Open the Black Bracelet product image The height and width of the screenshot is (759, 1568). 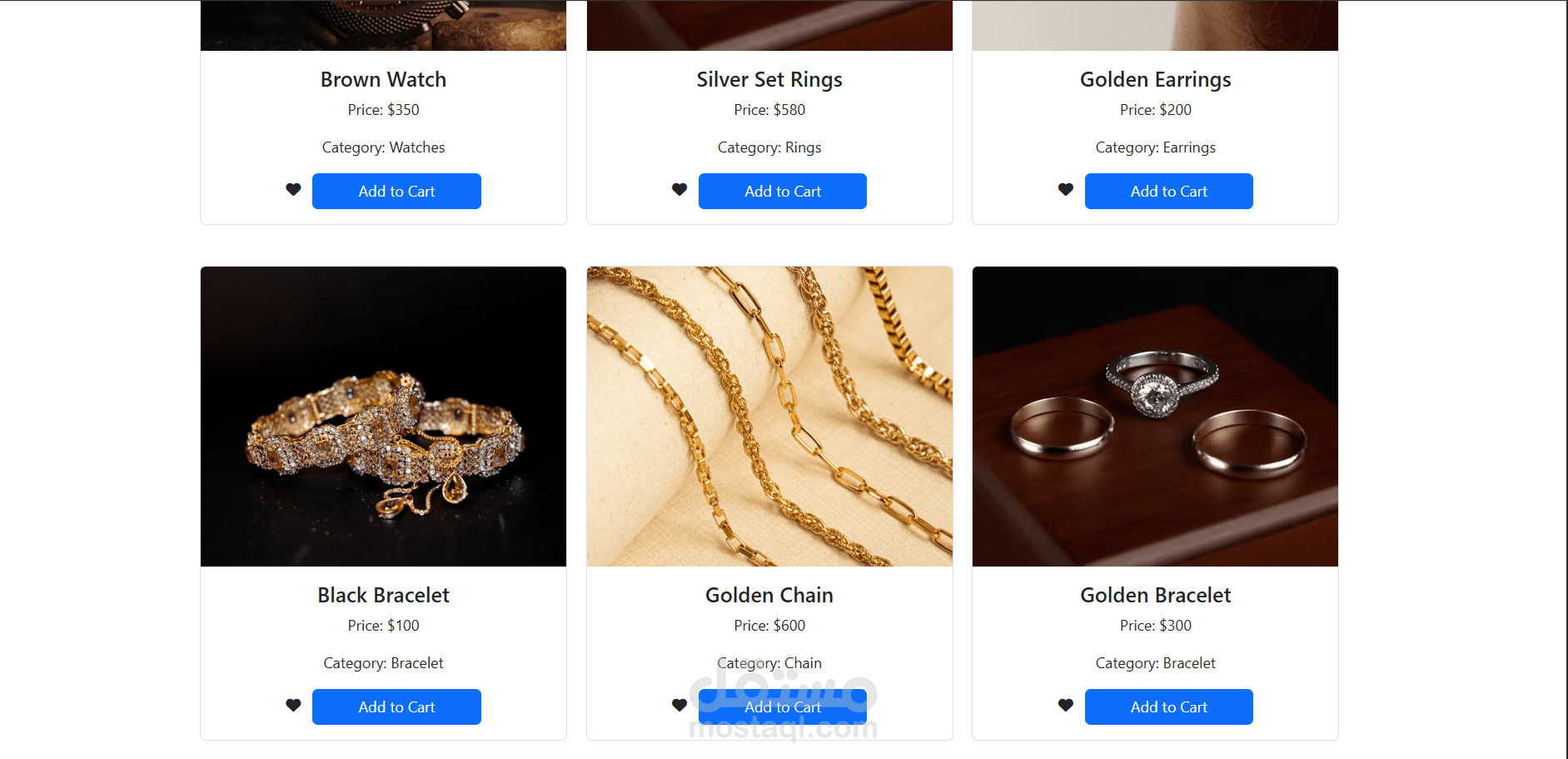pos(383,417)
